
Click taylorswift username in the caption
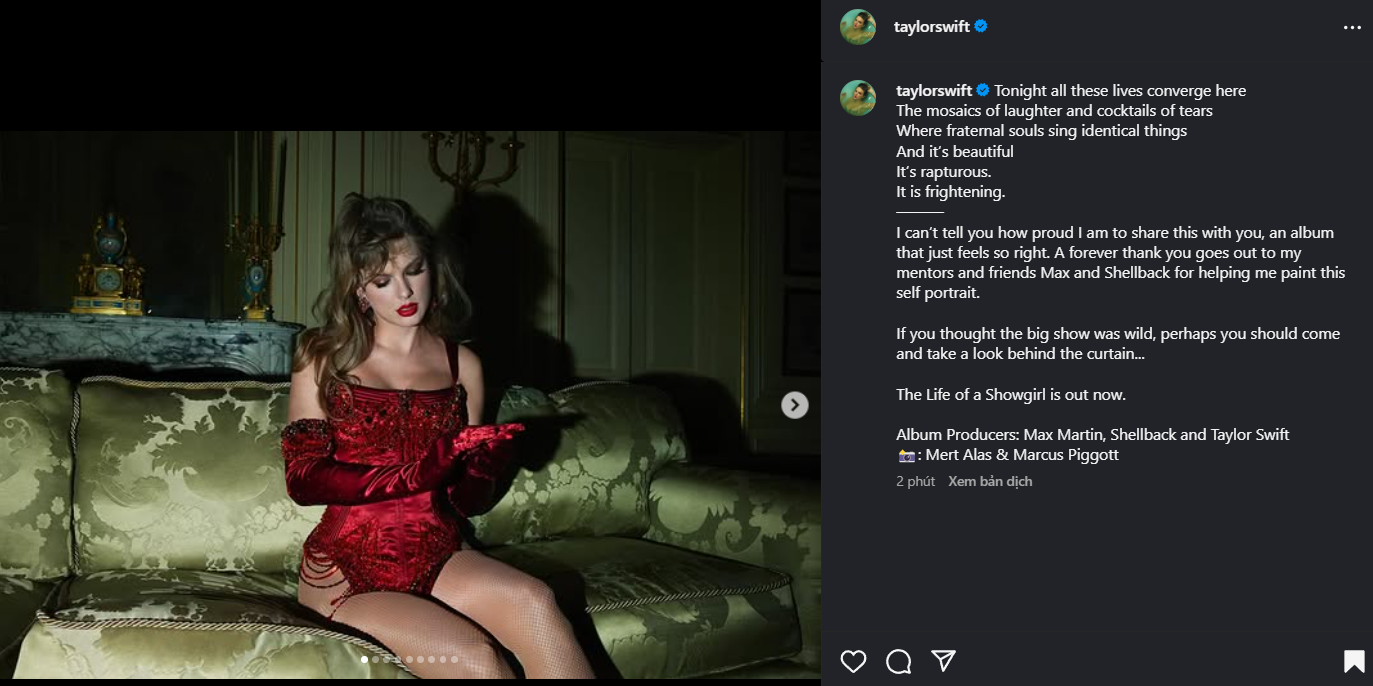pyautogui.click(x=933, y=91)
